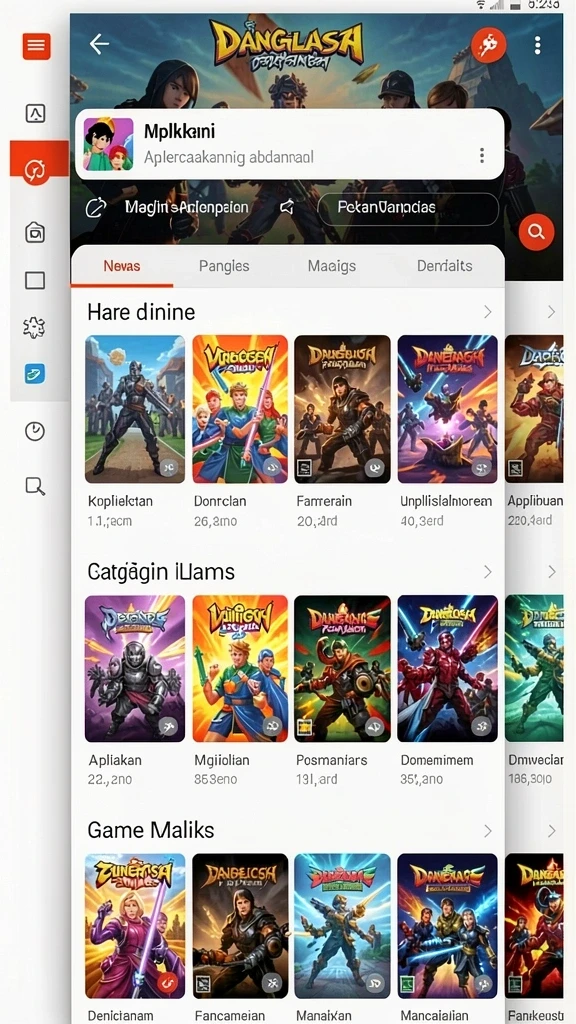Open the Fancameian game thumbnail

pyautogui.click(x=240, y=927)
